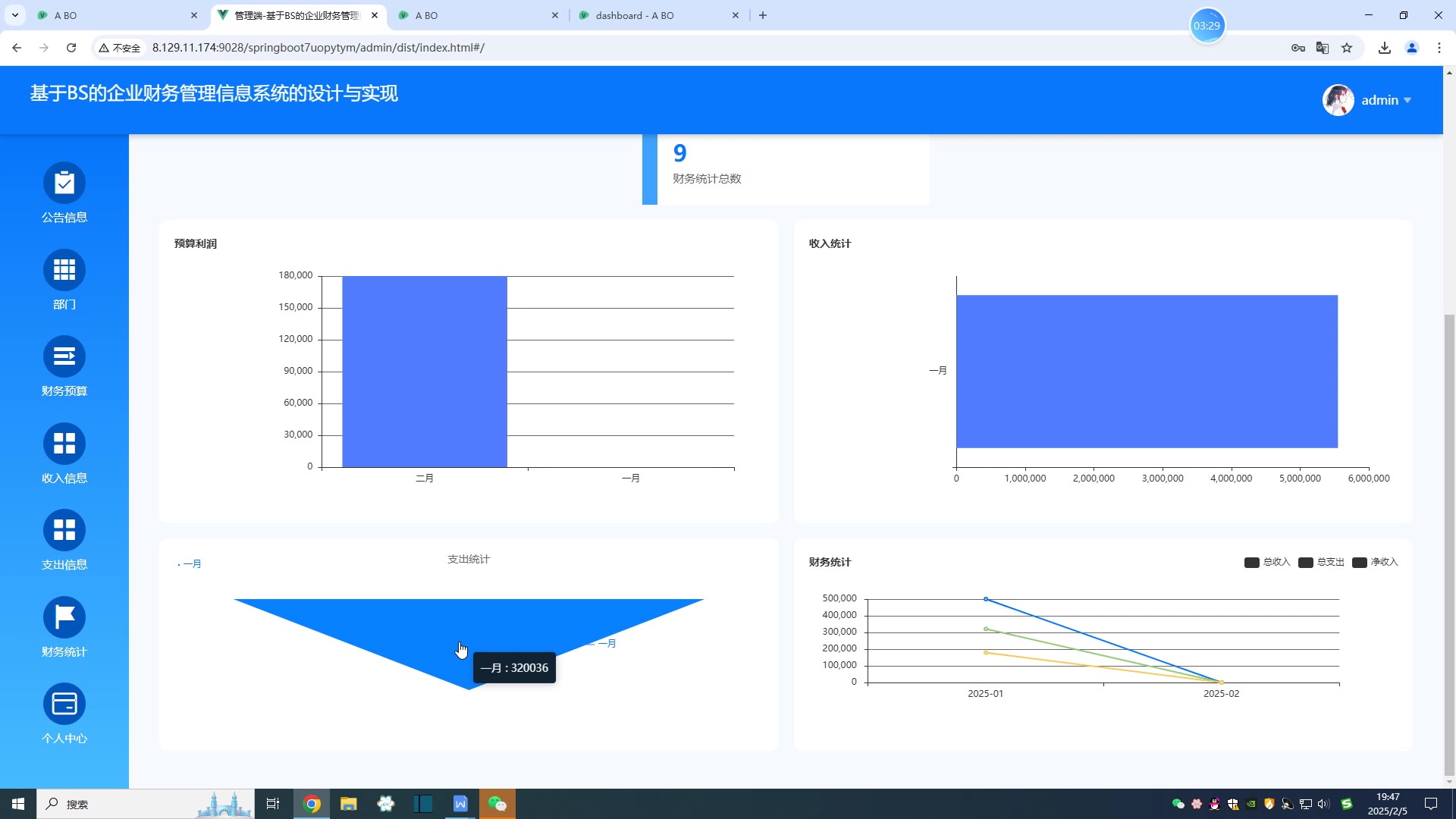Open the 个人中心 sidebar icon
Image resolution: width=1456 pixels, height=819 pixels.
tap(64, 704)
